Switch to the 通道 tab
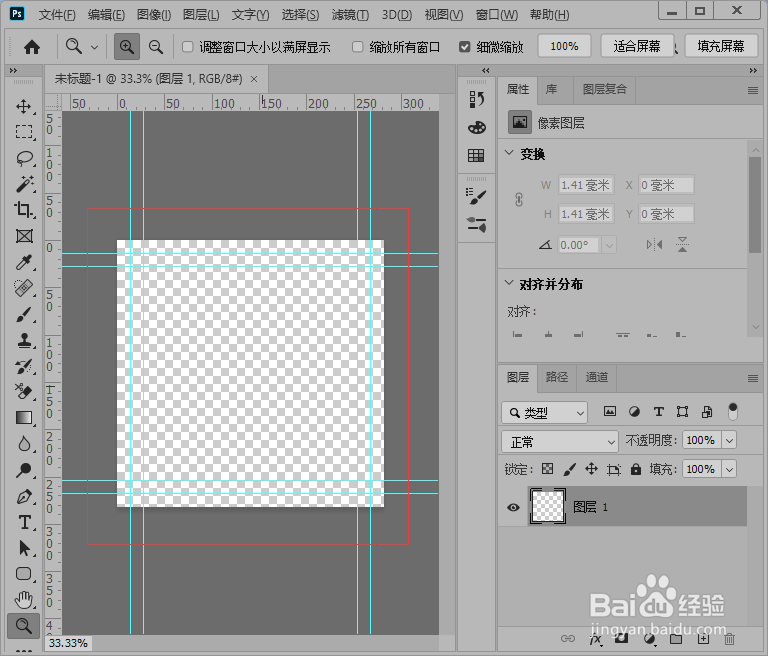This screenshot has width=768, height=656. 596,377
